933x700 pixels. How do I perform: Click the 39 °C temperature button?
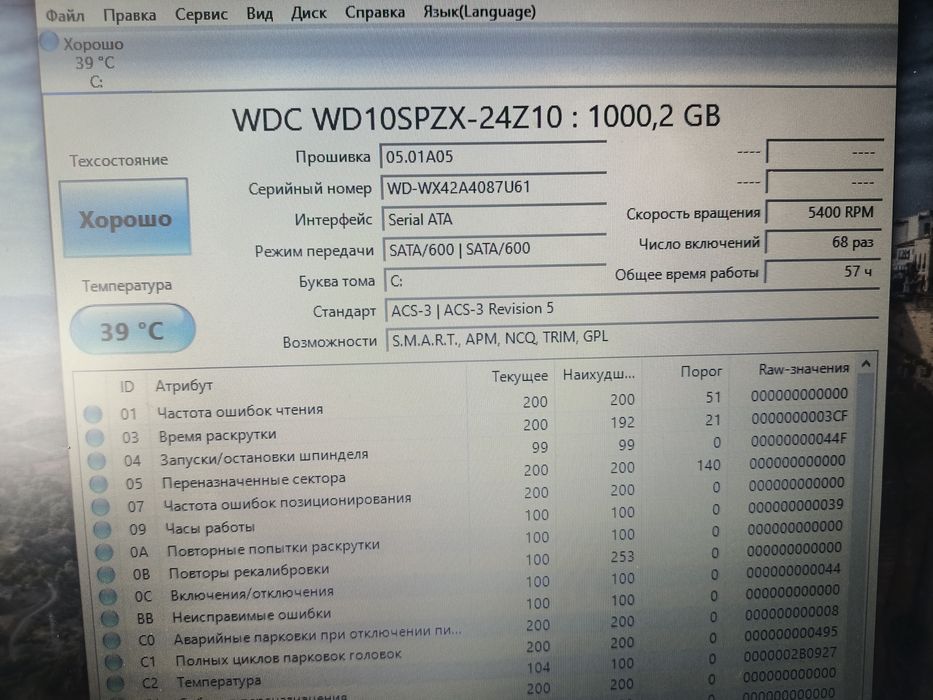tap(132, 330)
